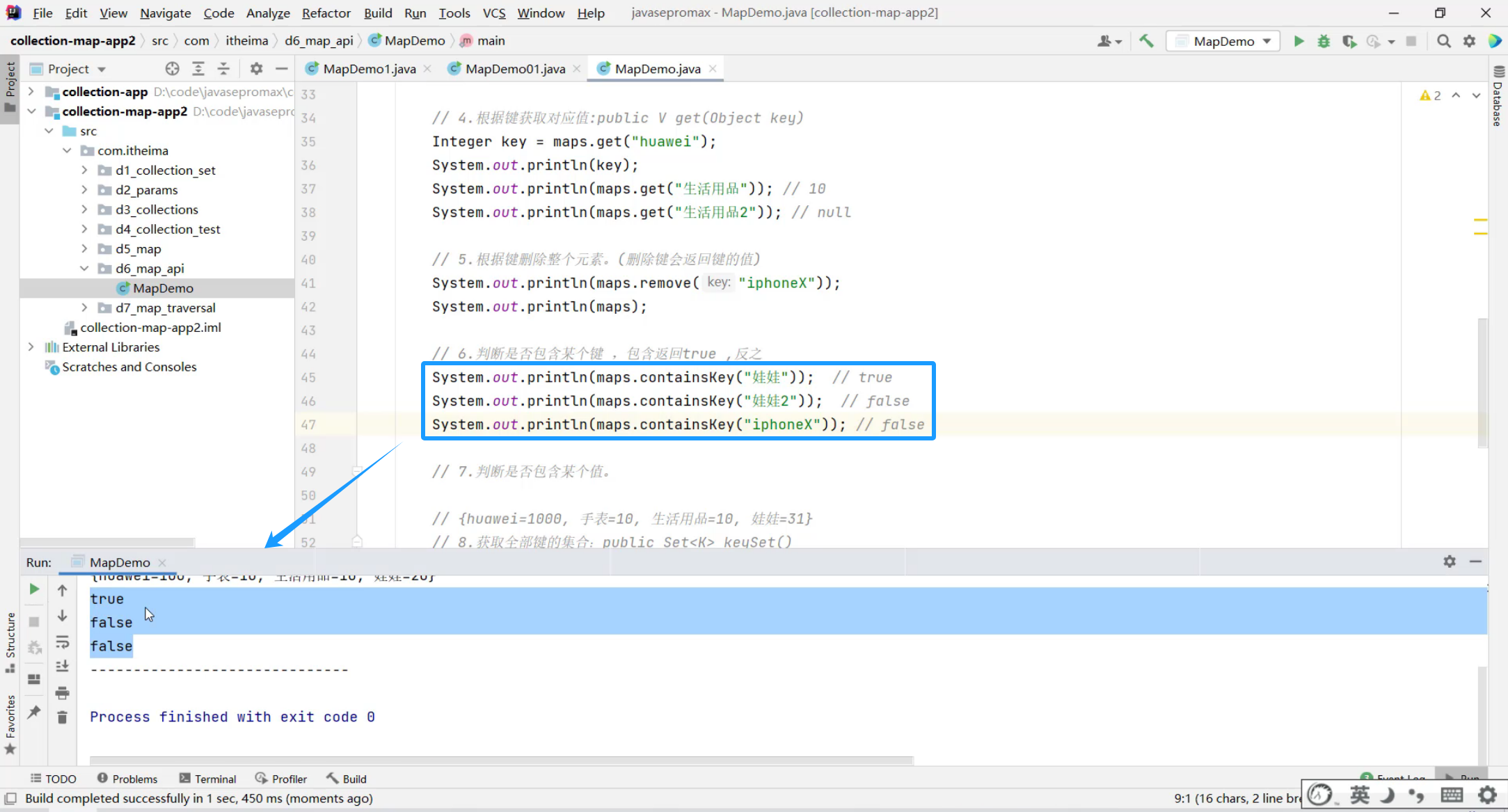Open the Refactor menu
1508x812 pixels.
[x=326, y=13]
